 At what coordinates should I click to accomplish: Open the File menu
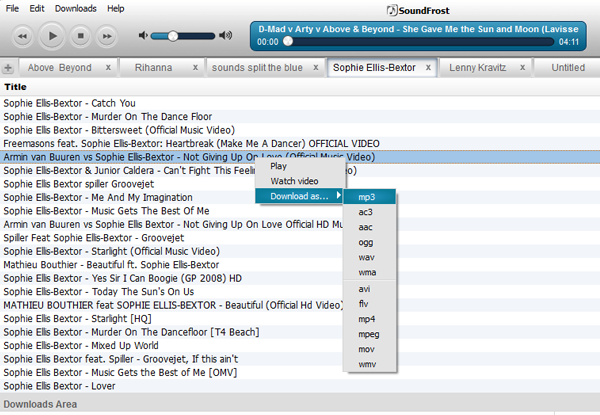[12, 8]
